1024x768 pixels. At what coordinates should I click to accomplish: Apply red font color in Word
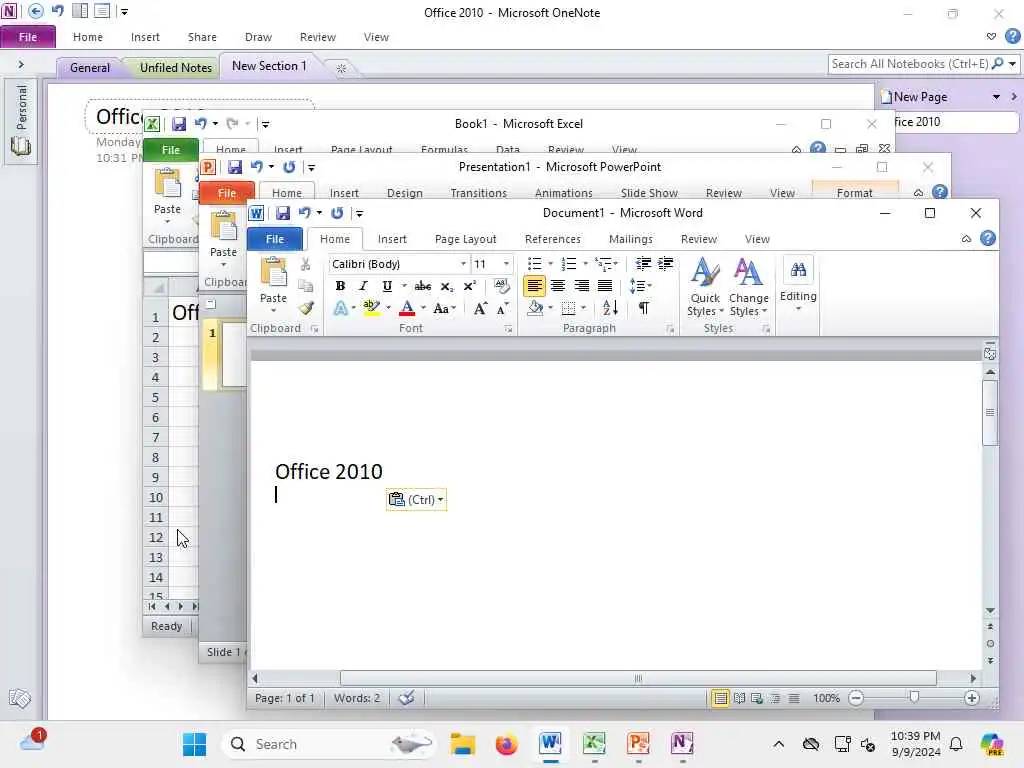tap(408, 308)
